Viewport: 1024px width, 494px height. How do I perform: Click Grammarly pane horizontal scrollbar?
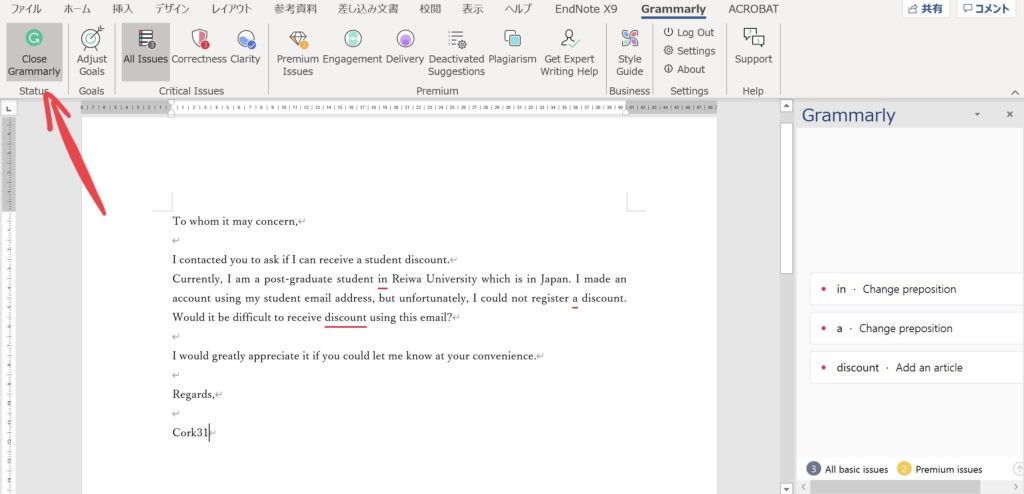click(x=895, y=487)
